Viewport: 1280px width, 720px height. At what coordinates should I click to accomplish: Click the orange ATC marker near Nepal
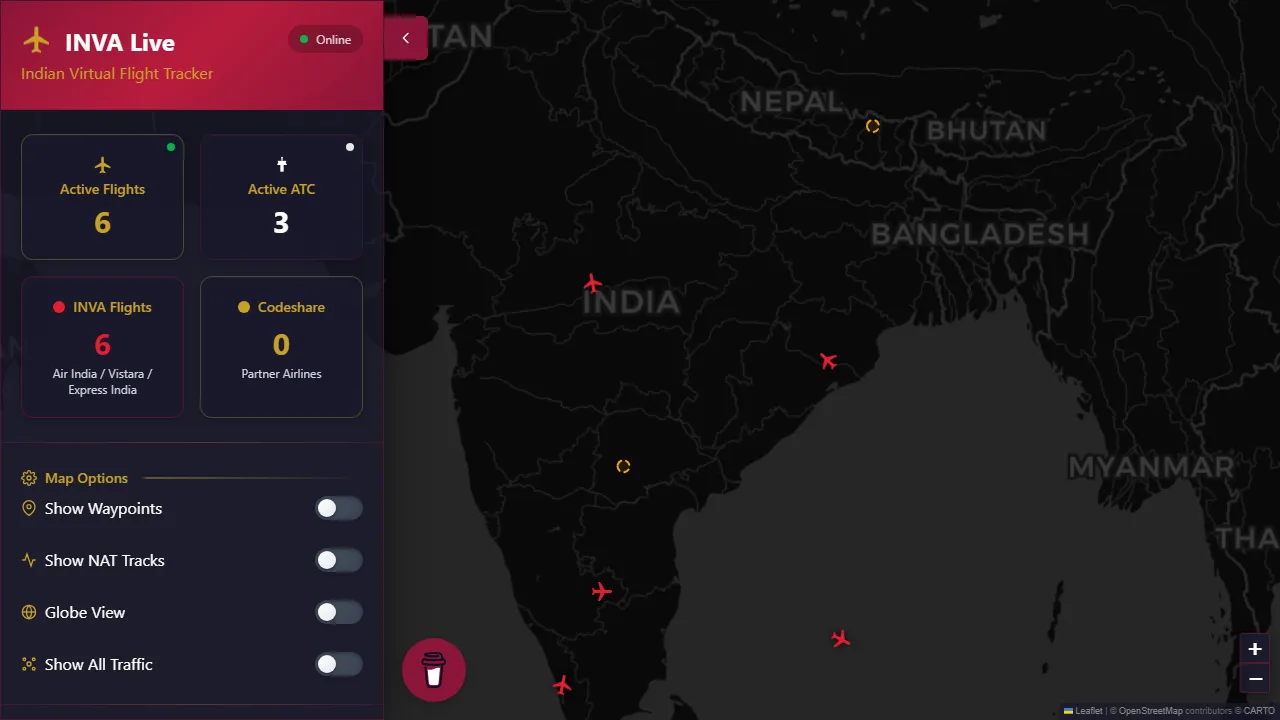pyautogui.click(x=872, y=126)
